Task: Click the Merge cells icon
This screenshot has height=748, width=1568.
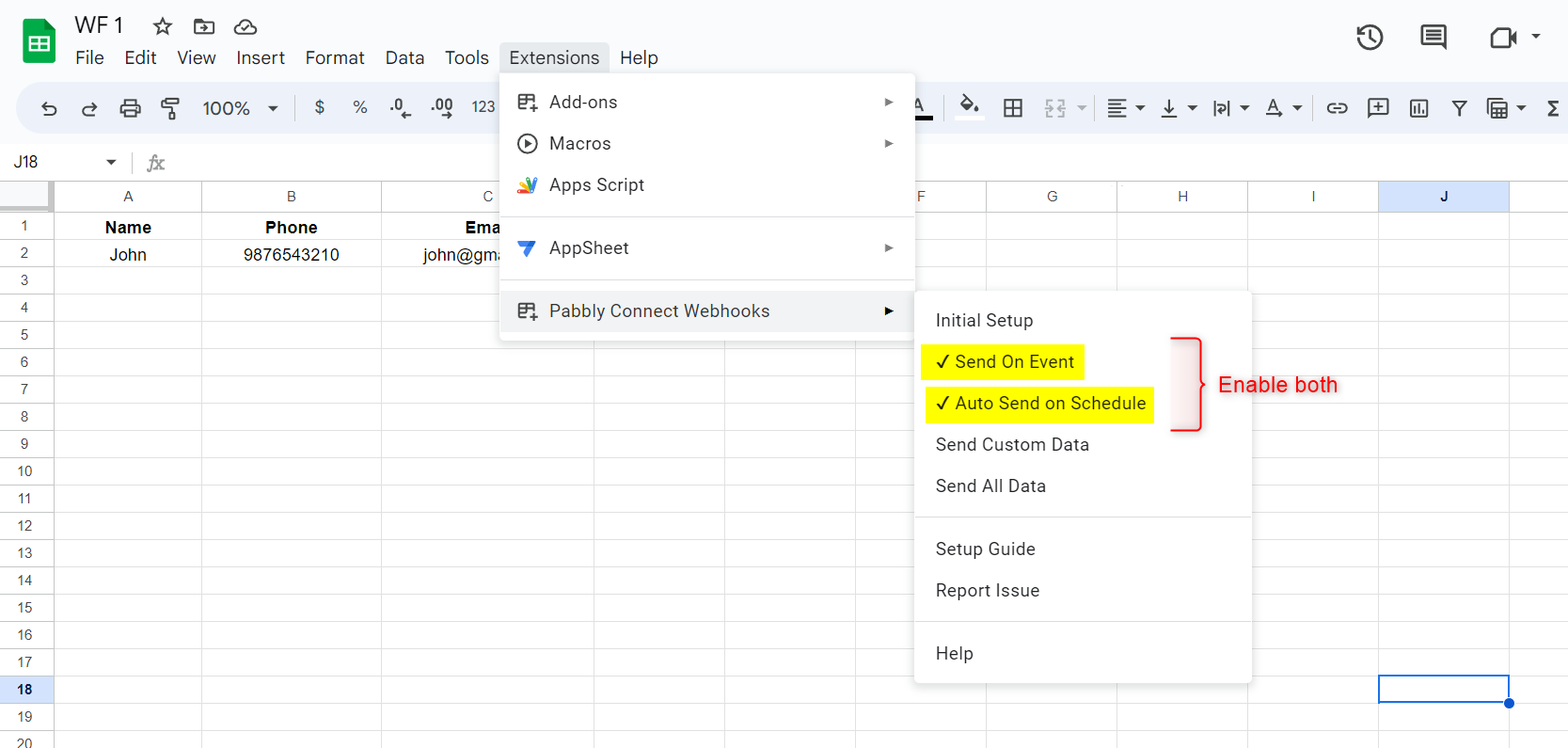Action: pyautogui.click(x=1055, y=108)
